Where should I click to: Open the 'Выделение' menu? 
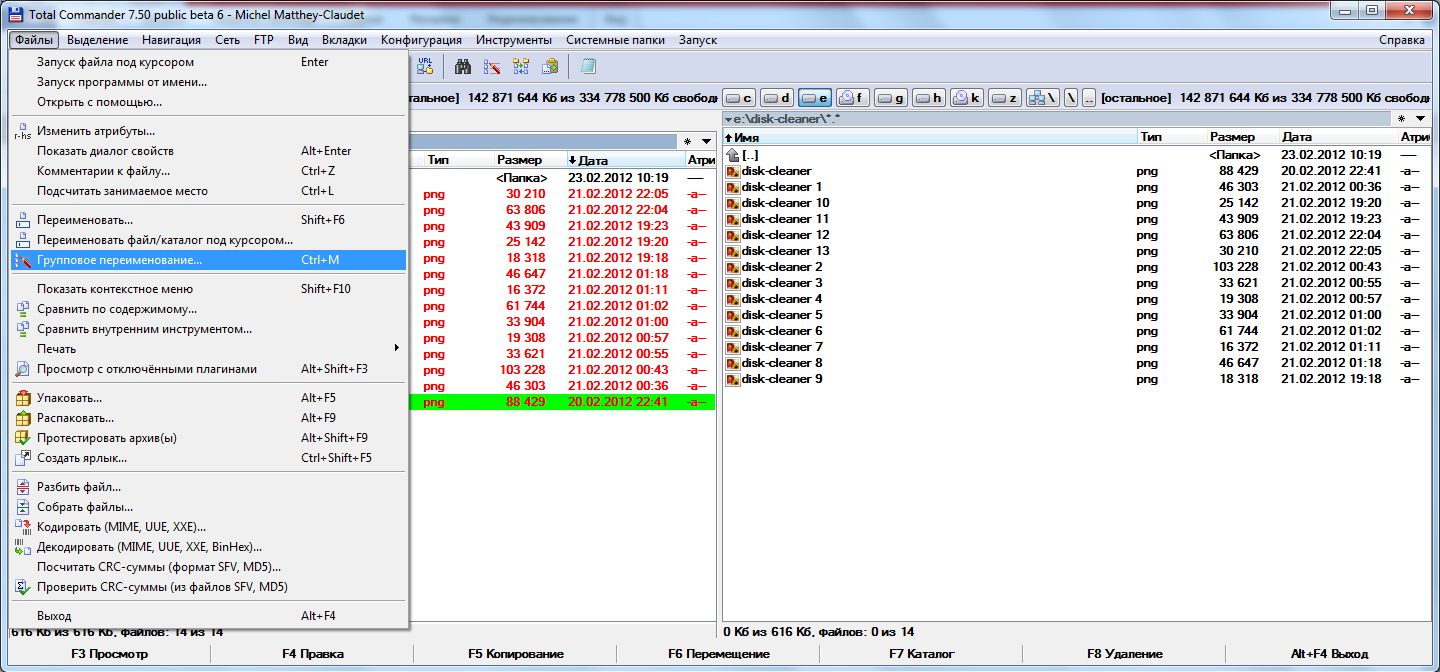(98, 40)
